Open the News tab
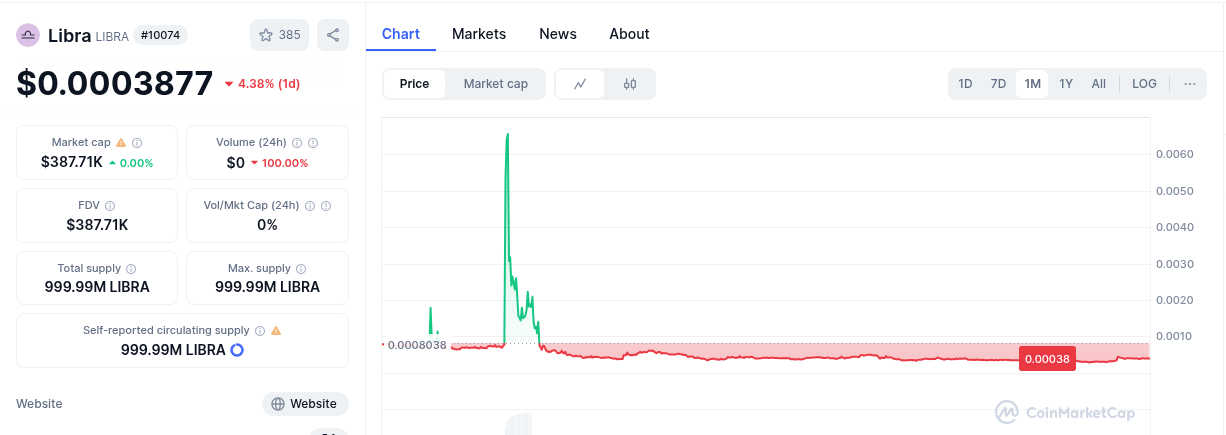 (x=558, y=34)
